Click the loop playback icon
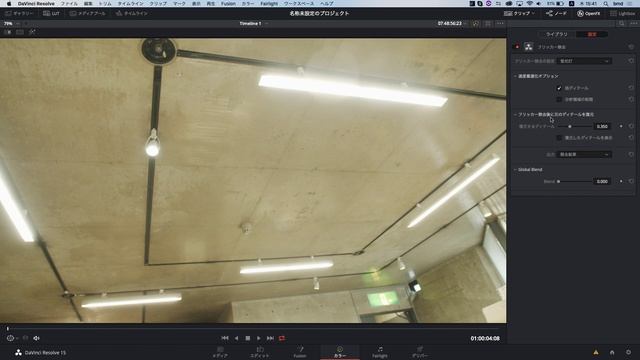The image size is (640, 360). tap(282, 338)
